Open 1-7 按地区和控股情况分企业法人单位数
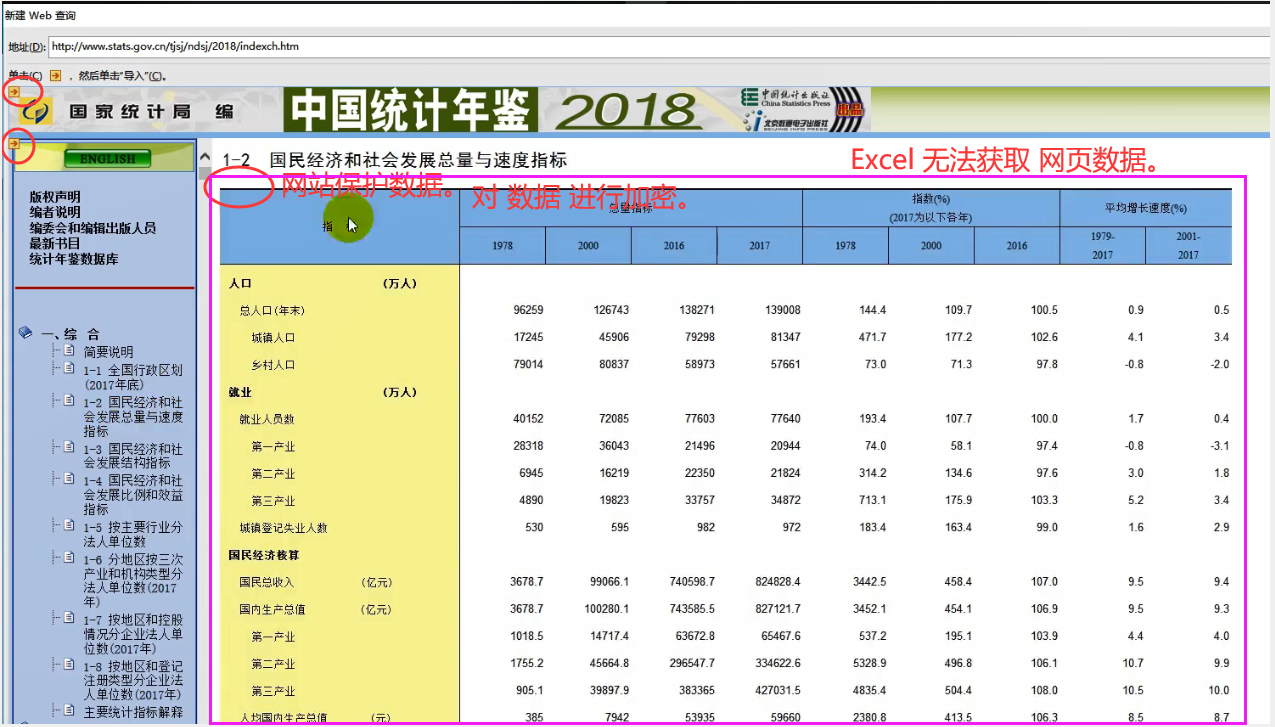 [133, 634]
